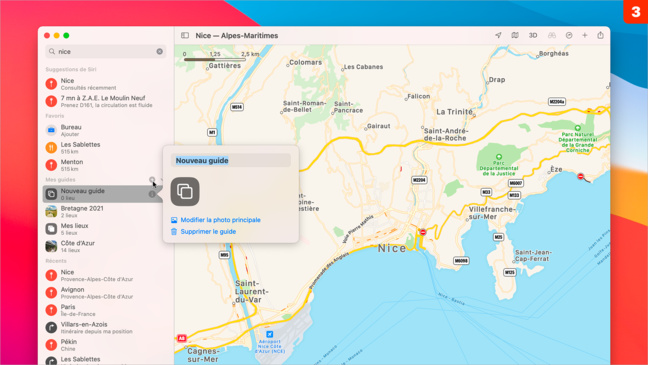Collapse the Mes guides section chevron

[162, 179]
